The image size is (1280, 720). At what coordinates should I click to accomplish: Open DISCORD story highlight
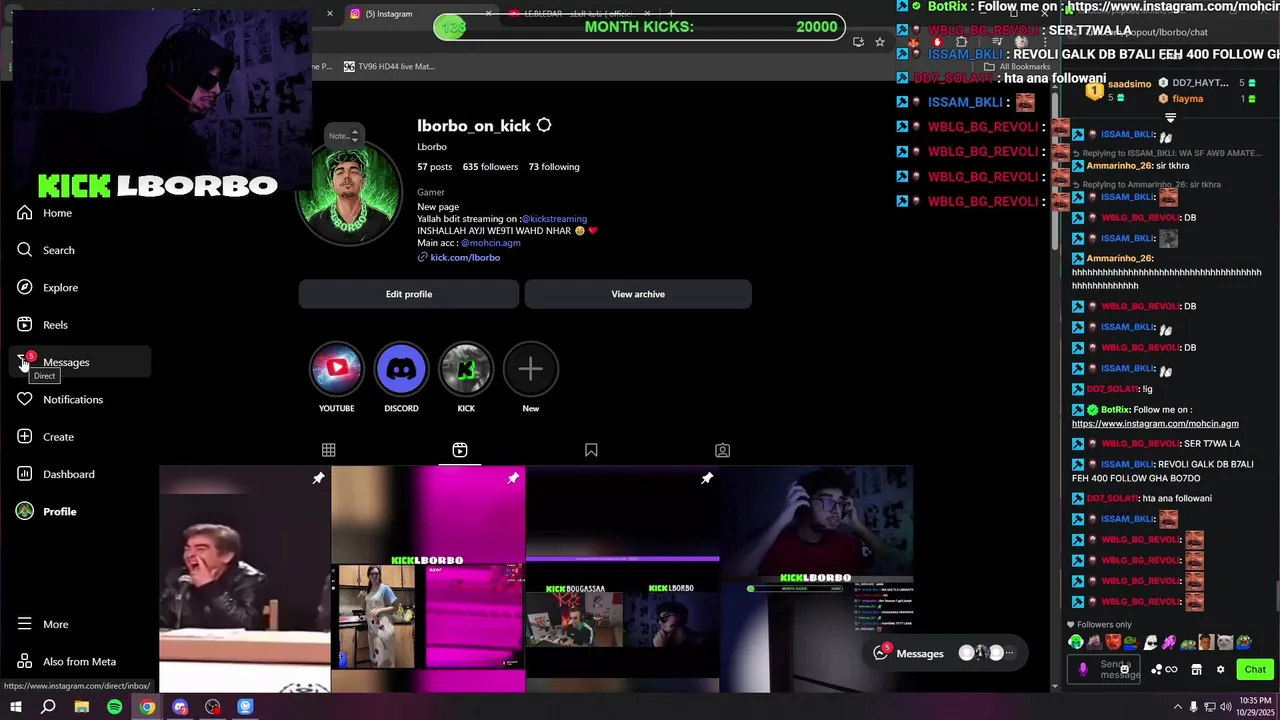pyautogui.click(x=401, y=378)
